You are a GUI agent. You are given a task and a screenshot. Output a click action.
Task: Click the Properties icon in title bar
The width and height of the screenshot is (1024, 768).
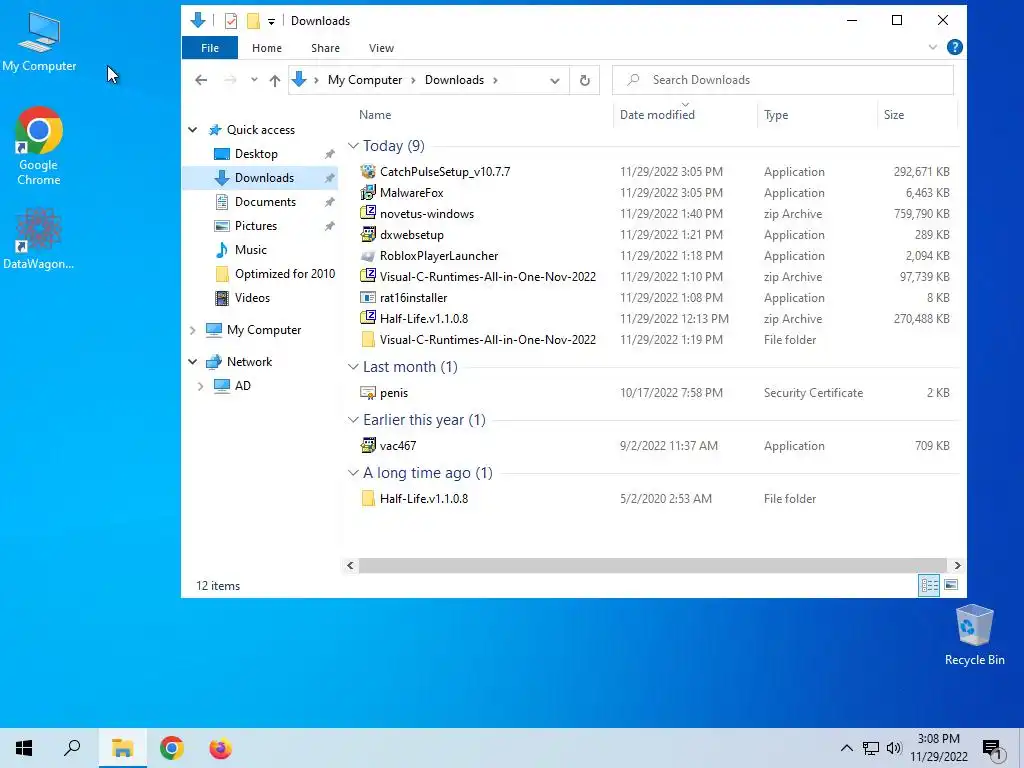point(231,21)
